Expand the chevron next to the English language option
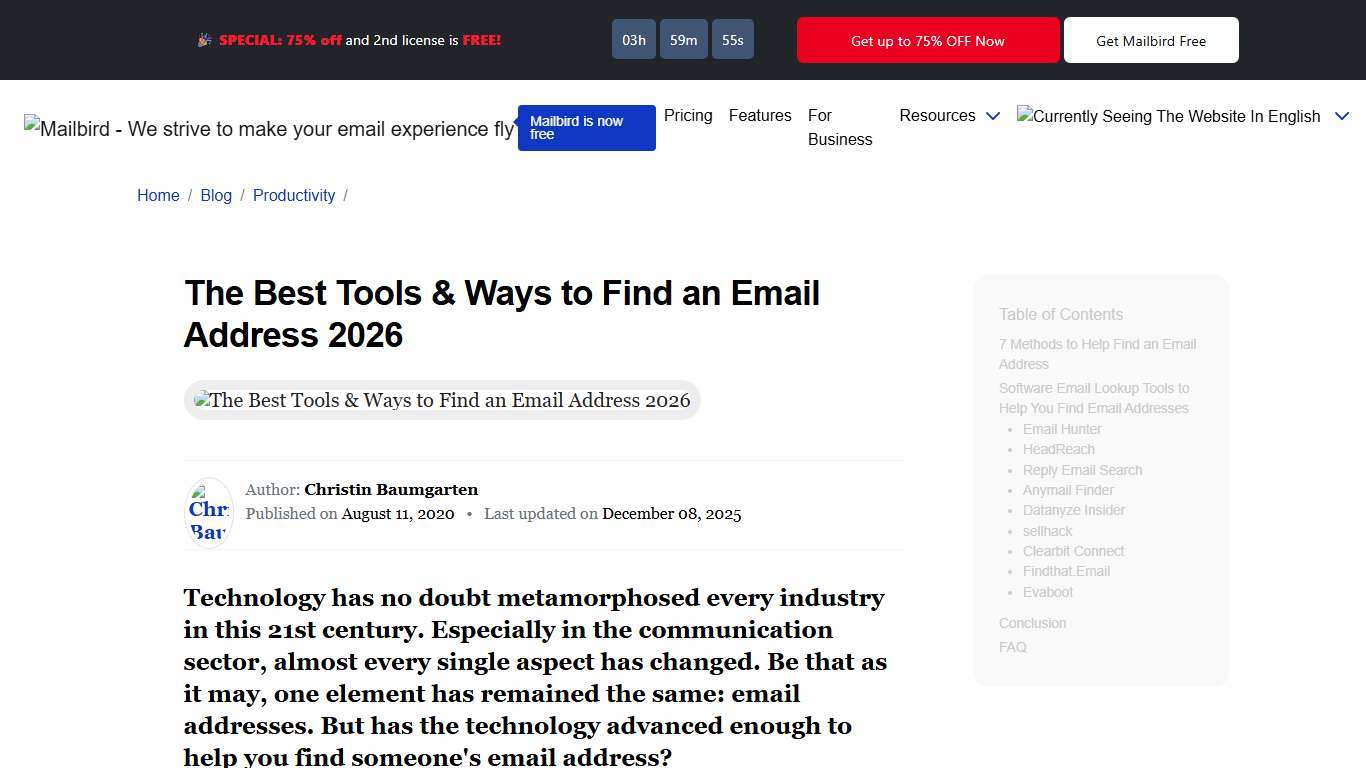The image size is (1366, 768). point(1342,116)
